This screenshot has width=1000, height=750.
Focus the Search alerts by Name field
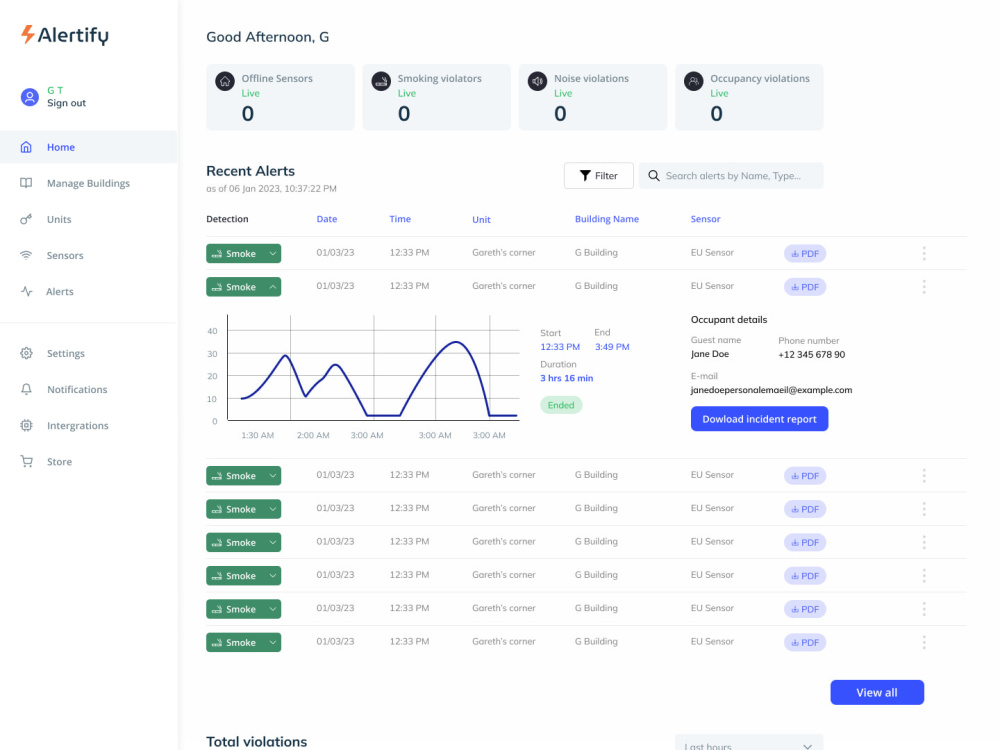click(731, 175)
